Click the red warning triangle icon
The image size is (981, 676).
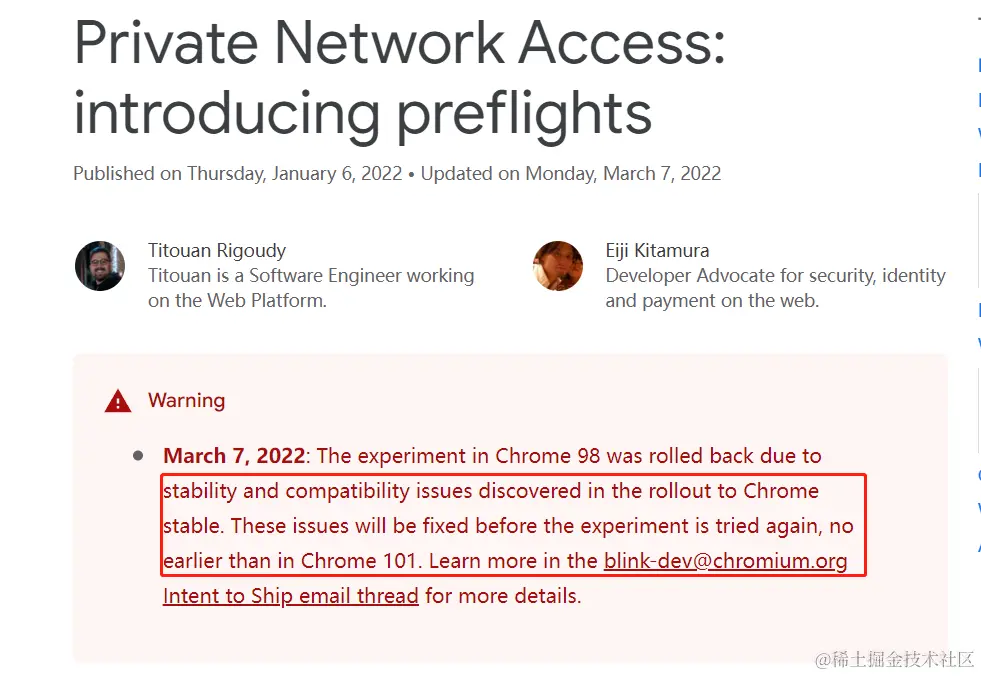pyautogui.click(x=118, y=401)
